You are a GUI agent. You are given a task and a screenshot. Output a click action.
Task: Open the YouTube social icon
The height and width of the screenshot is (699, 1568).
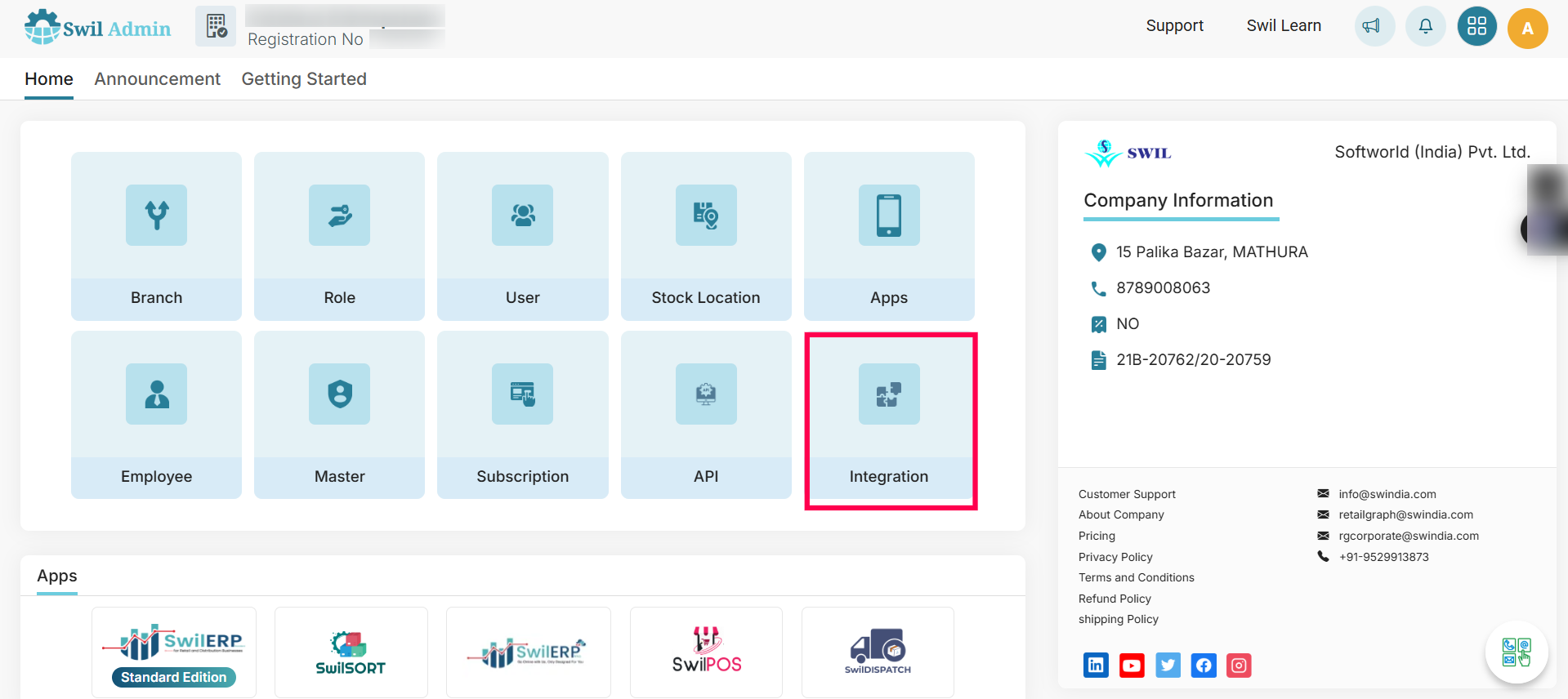[1132, 666]
